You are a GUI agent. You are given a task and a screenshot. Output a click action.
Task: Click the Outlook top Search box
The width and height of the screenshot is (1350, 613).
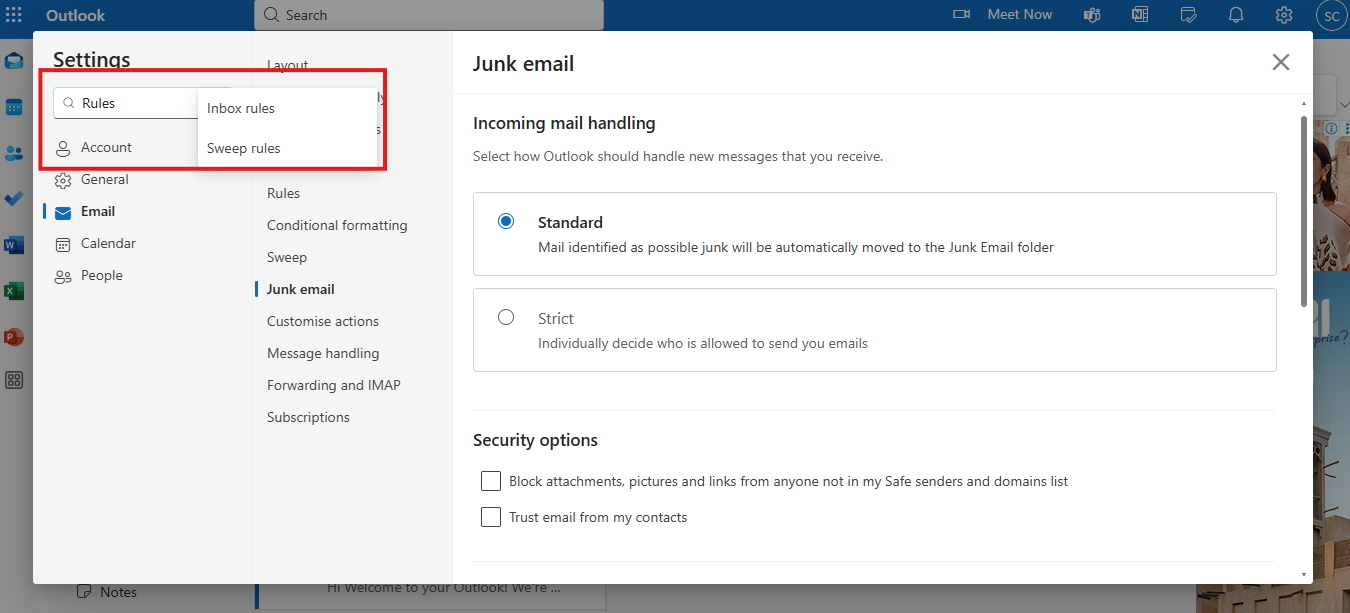point(429,15)
